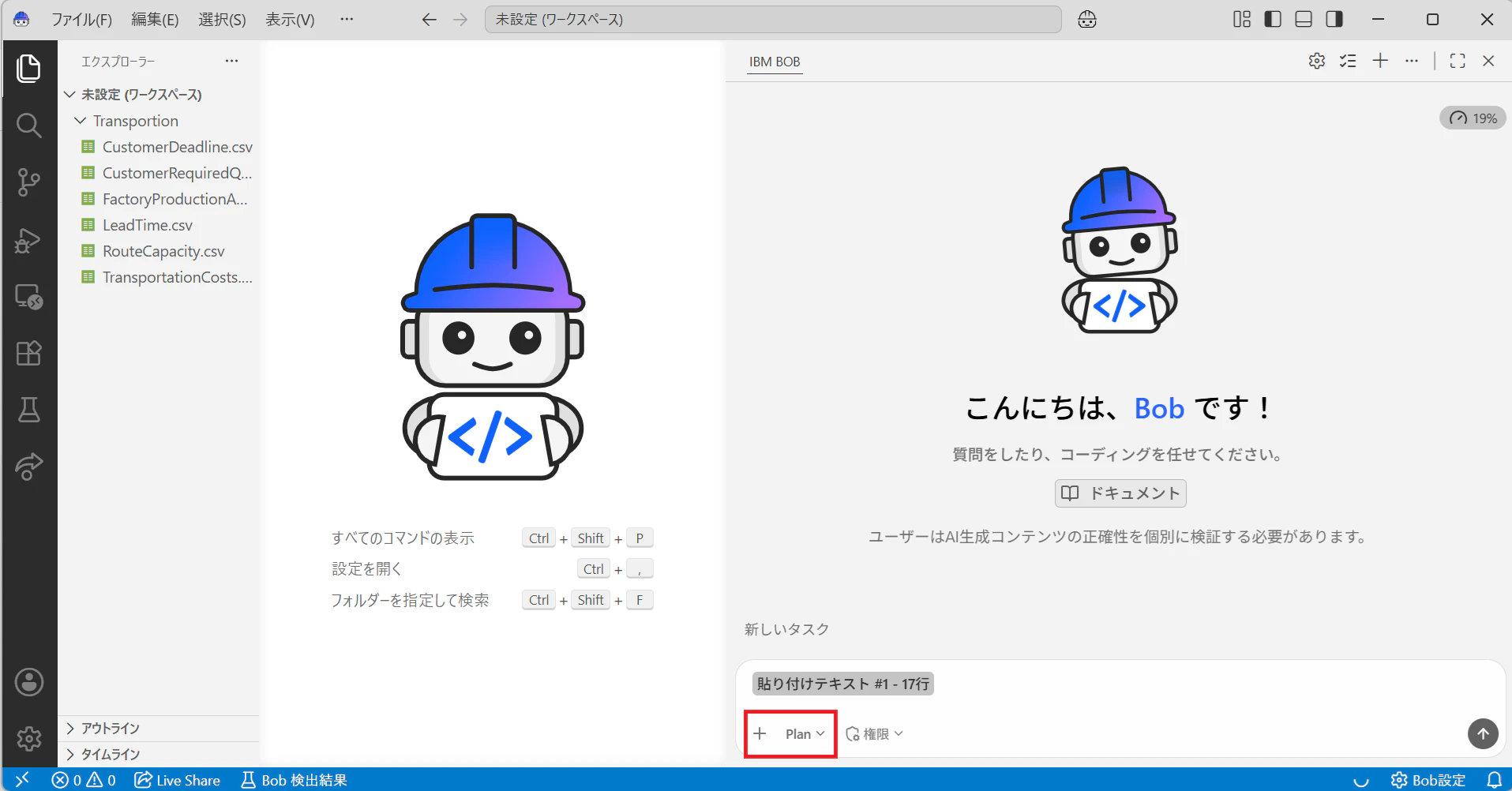Click Live Share in status bar
The height and width of the screenshot is (791, 1512).
[x=178, y=780]
